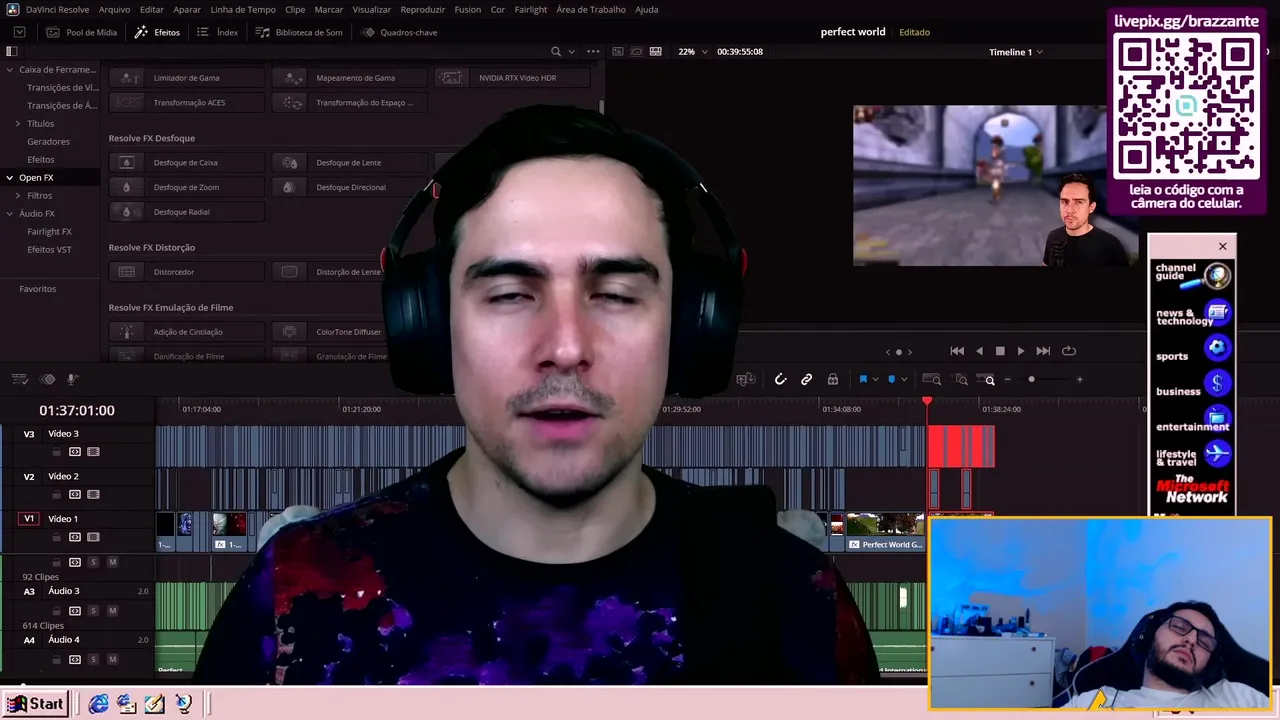Select Desfoque Radial effect
The width and height of the screenshot is (1280, 720).
[x=187, y=212]
